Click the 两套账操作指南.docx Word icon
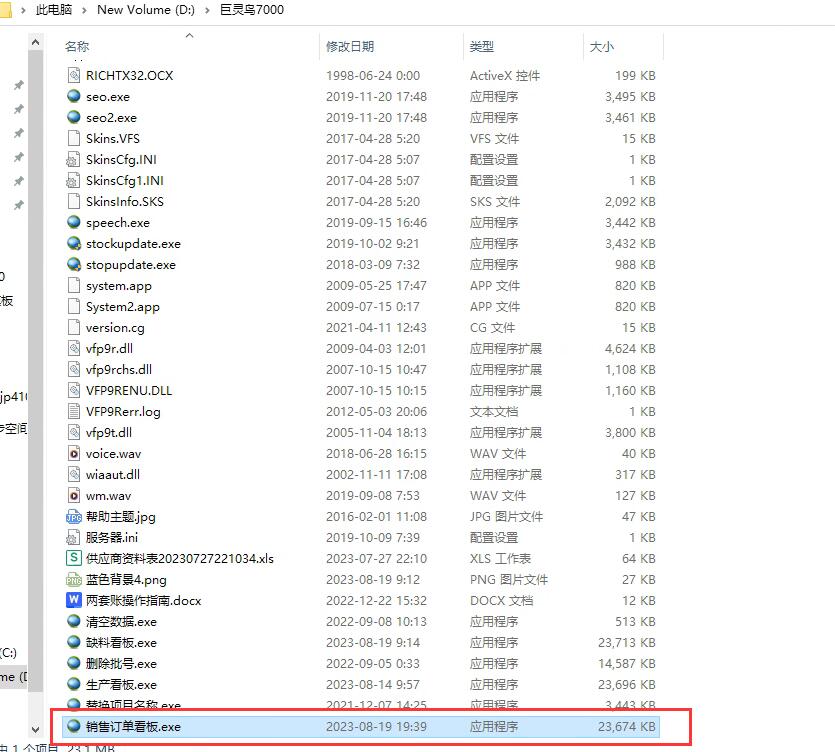The image size is (835, 752). pos(73,601)
